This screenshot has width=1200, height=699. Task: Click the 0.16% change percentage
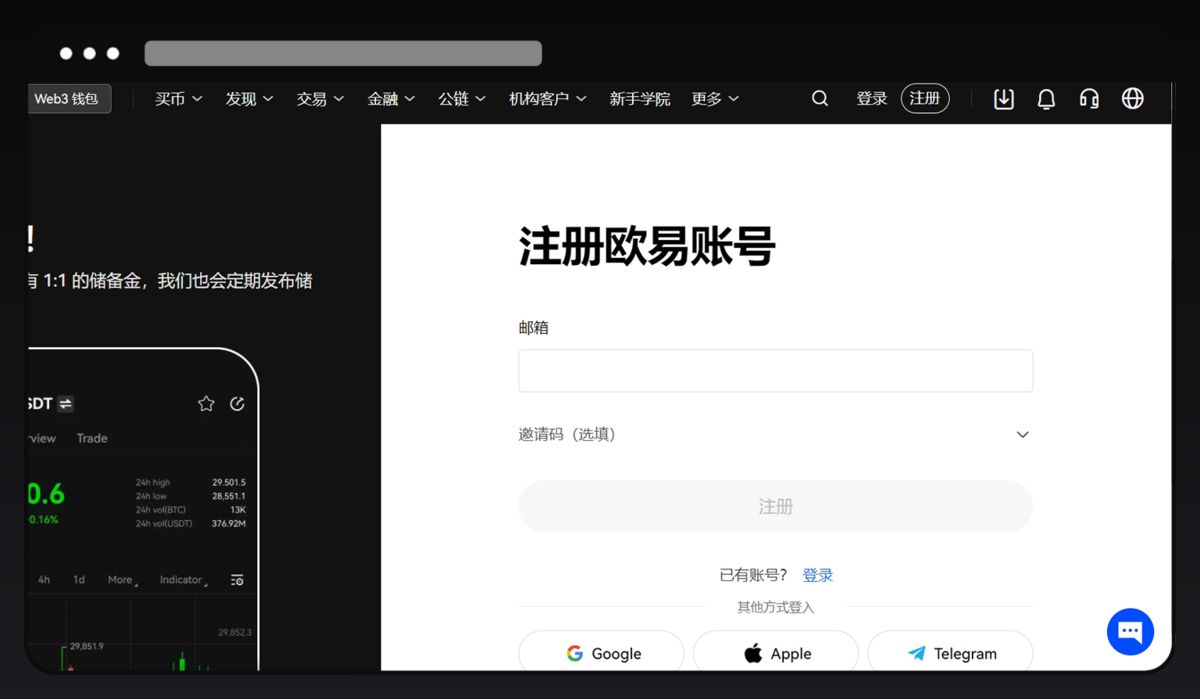tap(44, 520)
